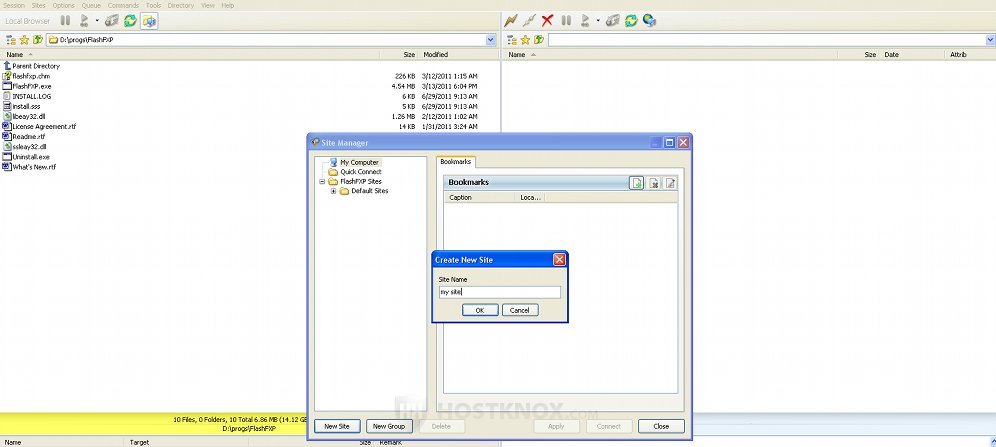Viewport: 996px width, 447px height.
Task: Open the Tools menu
Action: tap(154, 5)
